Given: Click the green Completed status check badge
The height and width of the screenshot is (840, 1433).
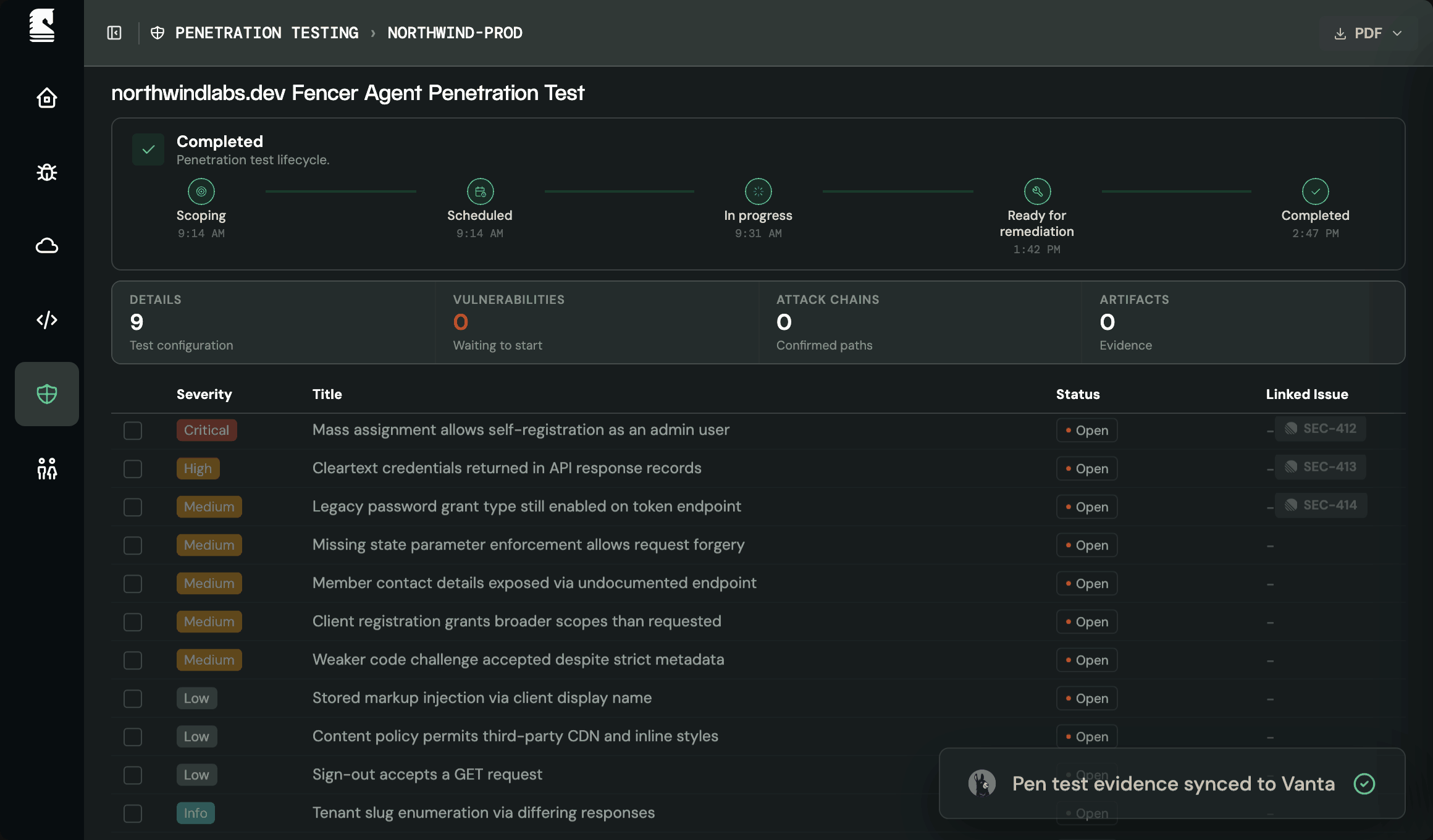Looking at the screenshot, I should point(148,149).
